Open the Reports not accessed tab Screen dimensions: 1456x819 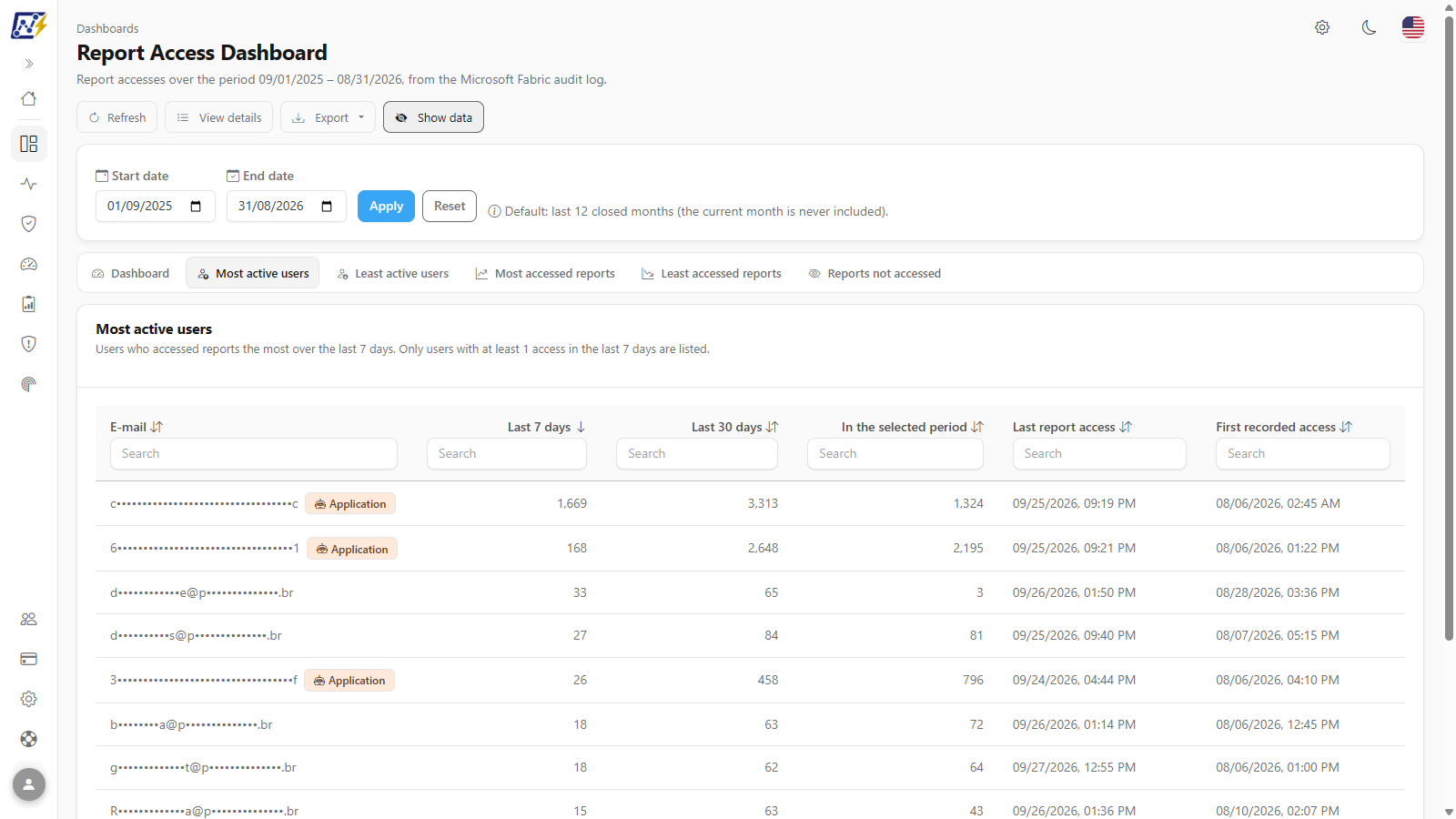pos(875,273)
